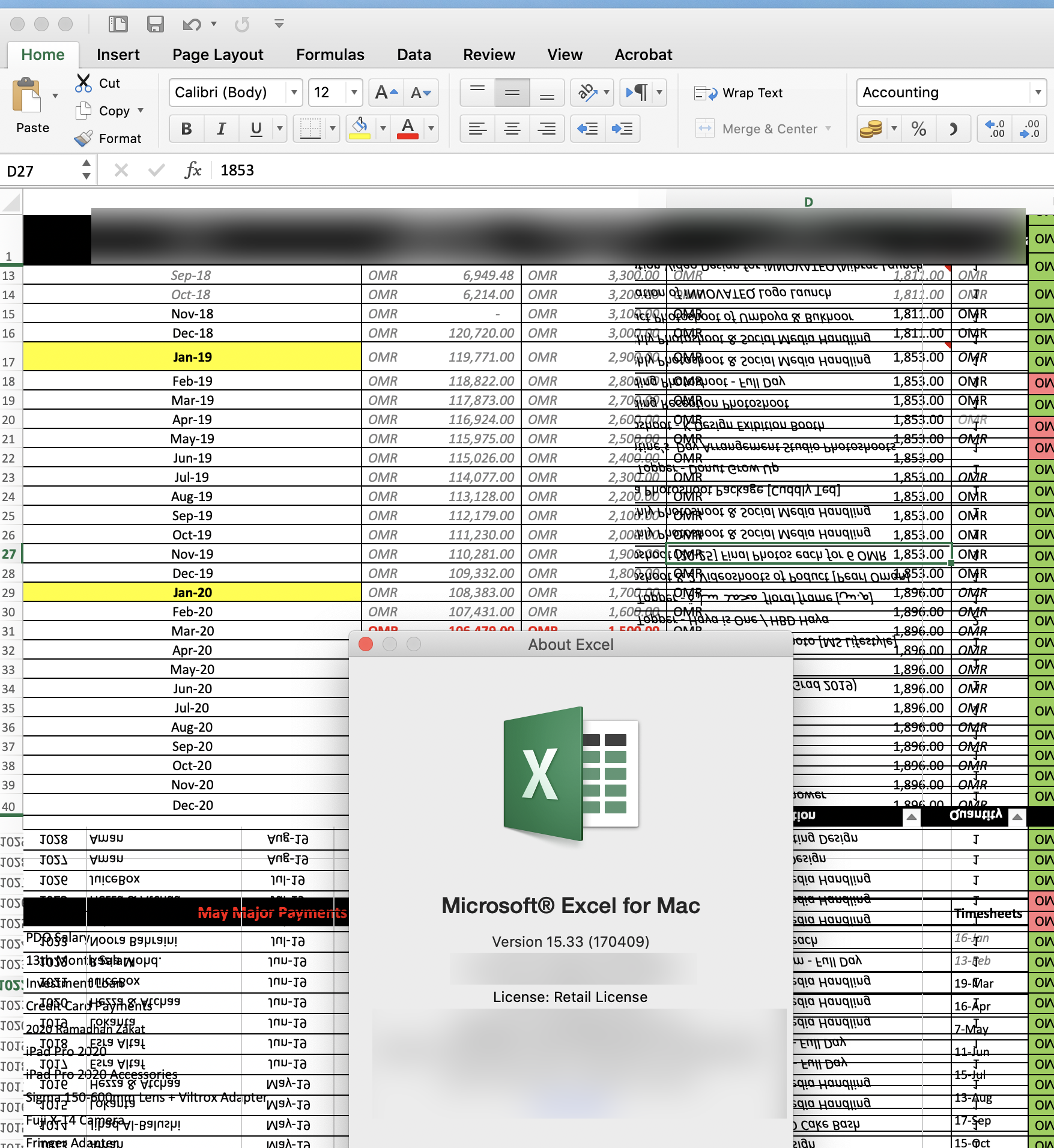This screenshot has width=1054, height=1148.
Task: Open the workbook template icon in title bar
Action: (x=118, y=24)
